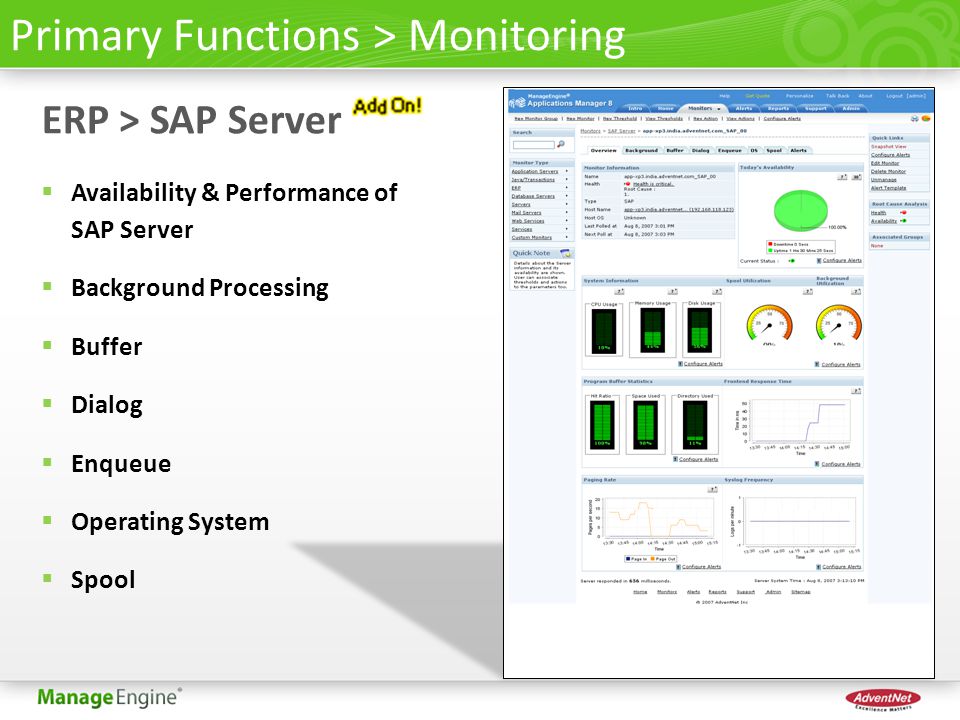
Task: Click the Unmanage quick link
Action: pyautogui.click(x=883, y=180)
